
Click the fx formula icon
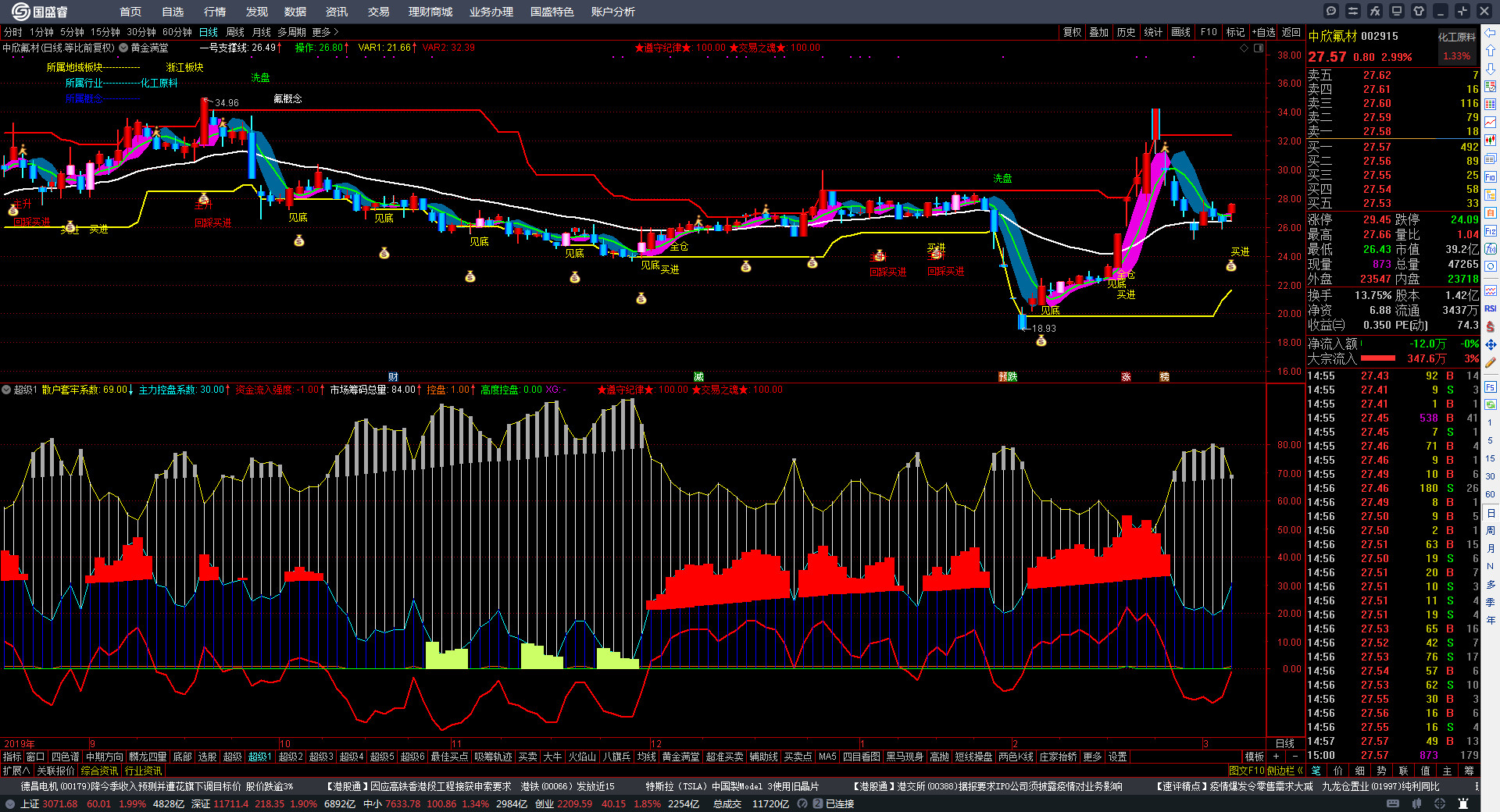click(x=1375, y=11)
